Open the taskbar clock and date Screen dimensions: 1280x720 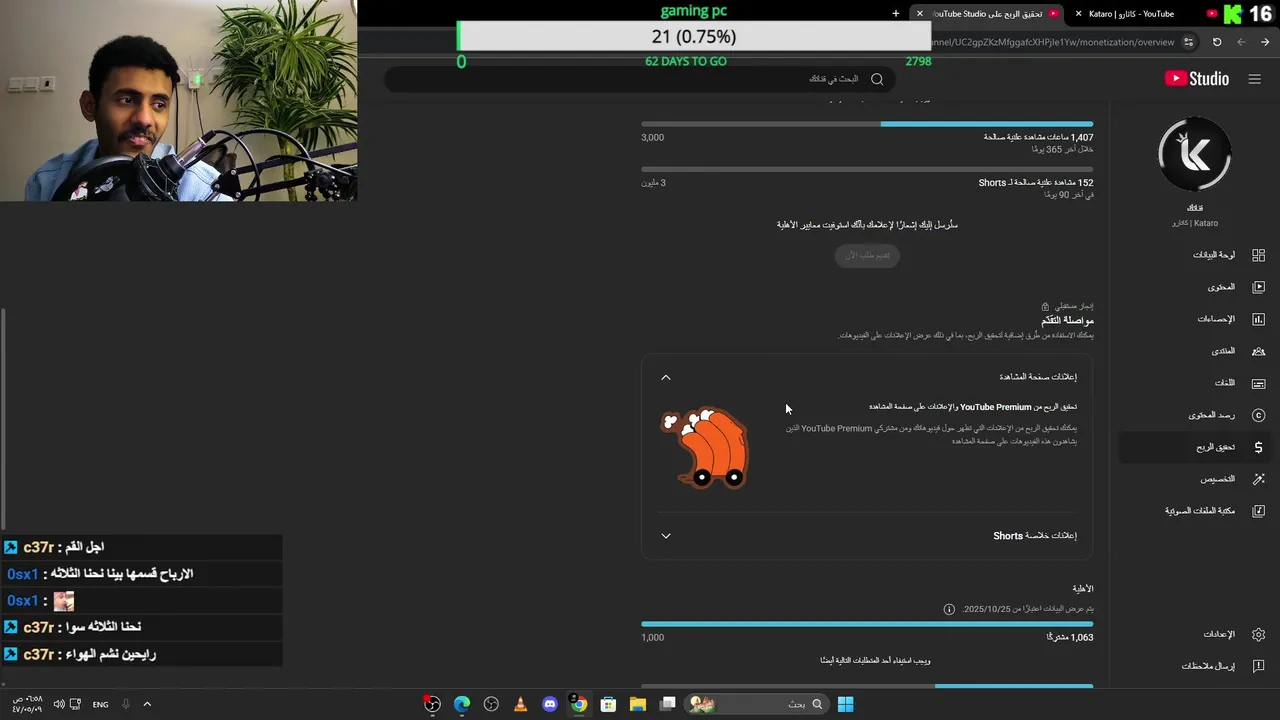tap(27, 704)
